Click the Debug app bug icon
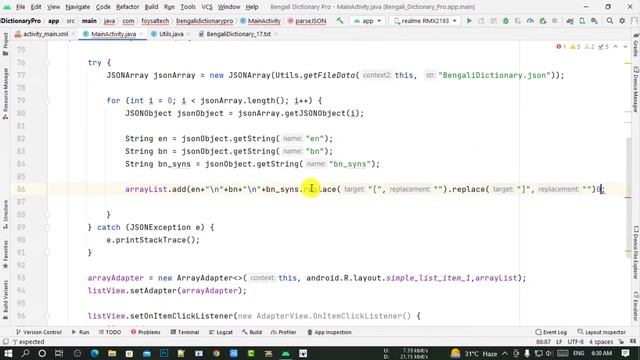This screenshot has width=640, height=360. coord(505,20)
